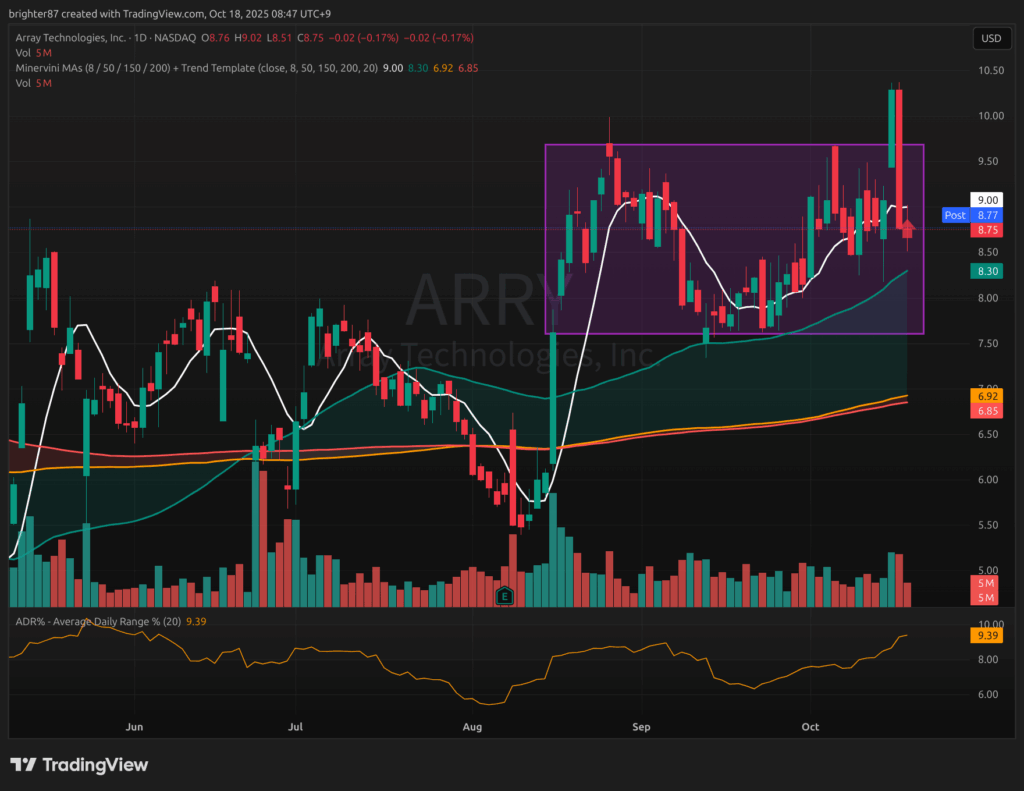
Task: Click the white 9.00 moving average price tag
Action: point(989,200)
